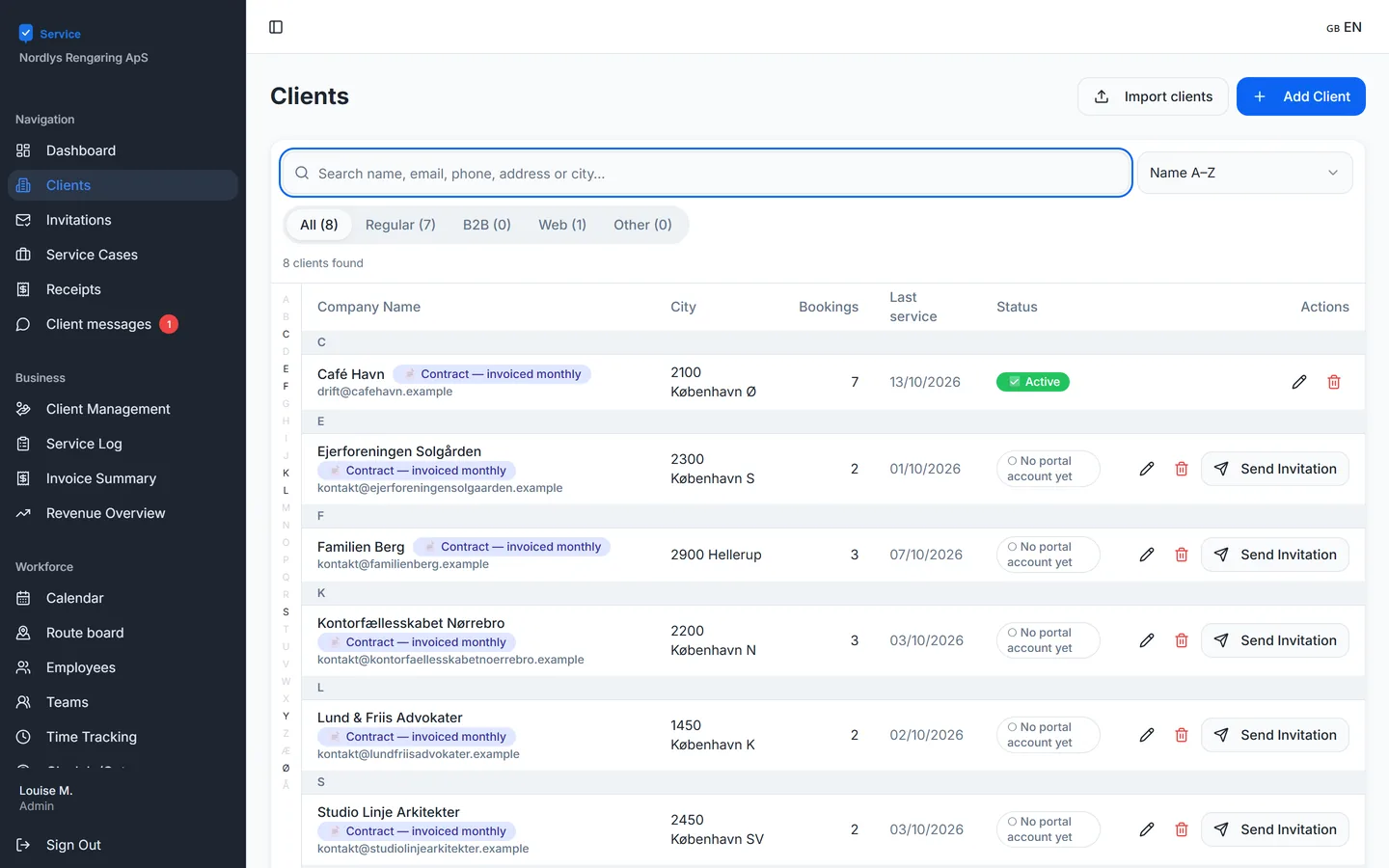This screenshot has width=1389, height=868.
Task: Edit Ejerforeningen Solgården client pencil icon
Action: pos(1147,469)
